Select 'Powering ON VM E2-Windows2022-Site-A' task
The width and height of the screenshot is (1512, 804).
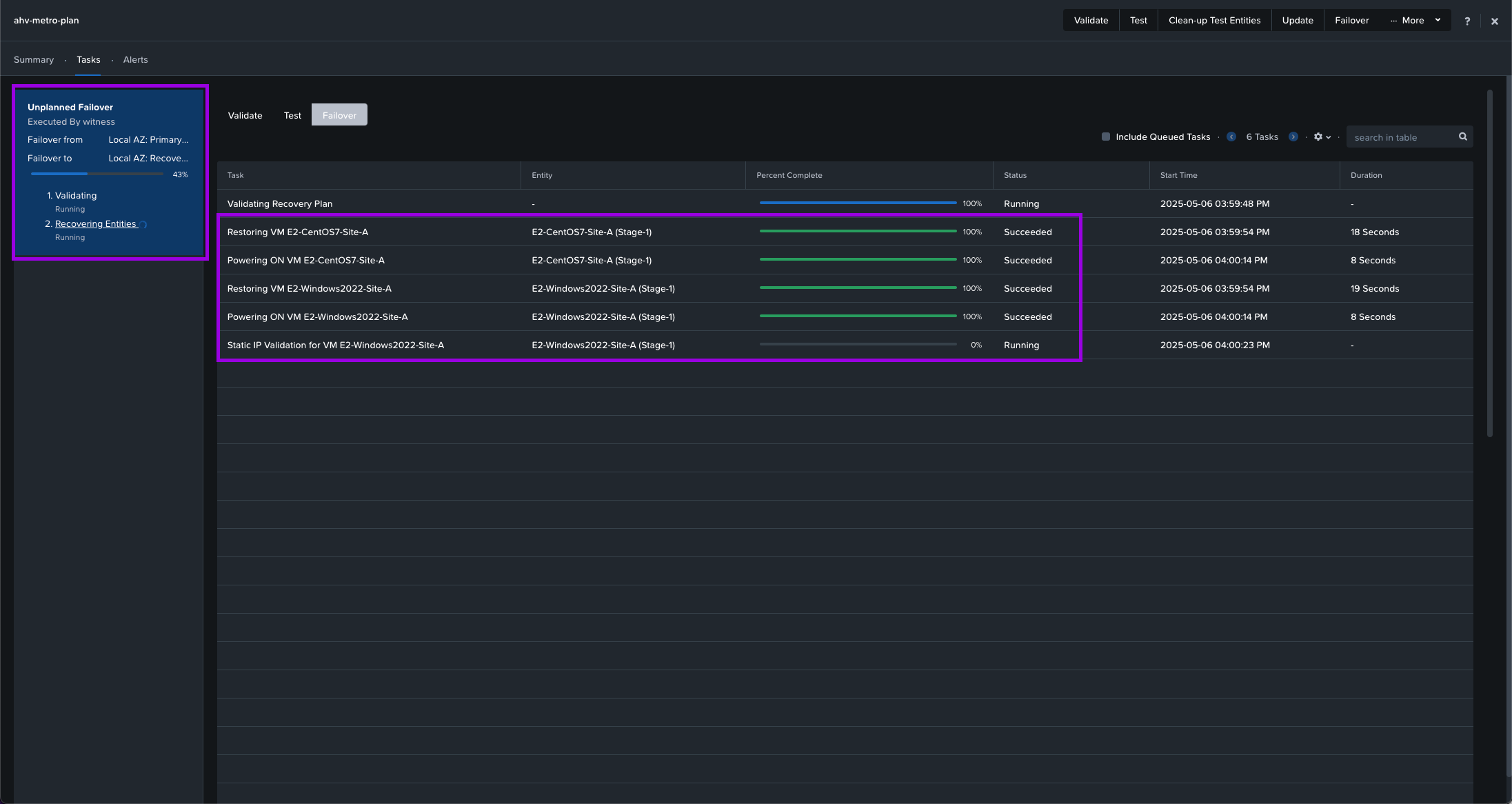845,316
